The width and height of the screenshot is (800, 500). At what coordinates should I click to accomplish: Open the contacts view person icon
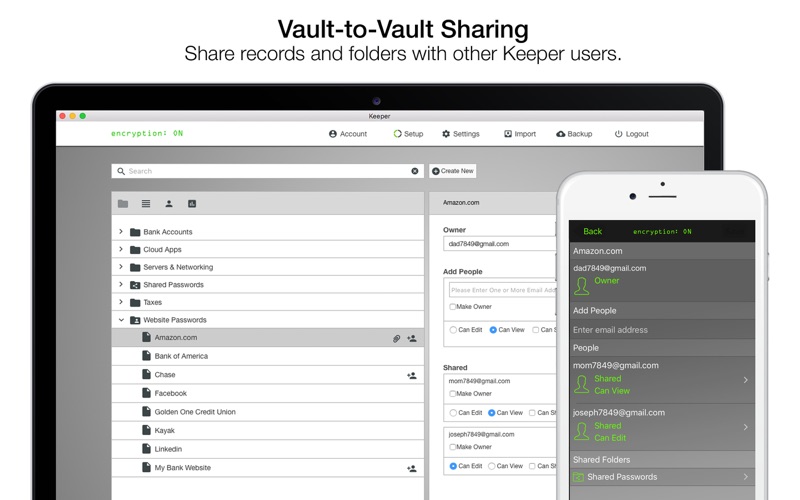pyautogui.click(x=169, y=204)
